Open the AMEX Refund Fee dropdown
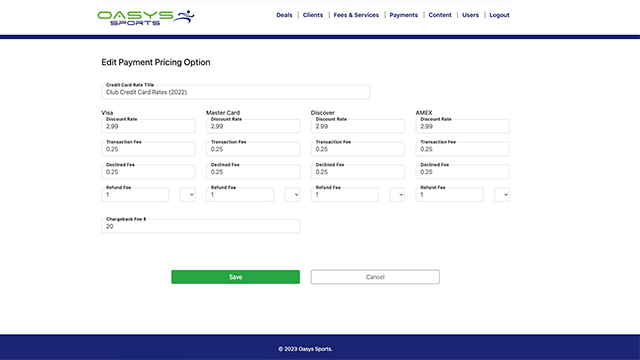 502,195
